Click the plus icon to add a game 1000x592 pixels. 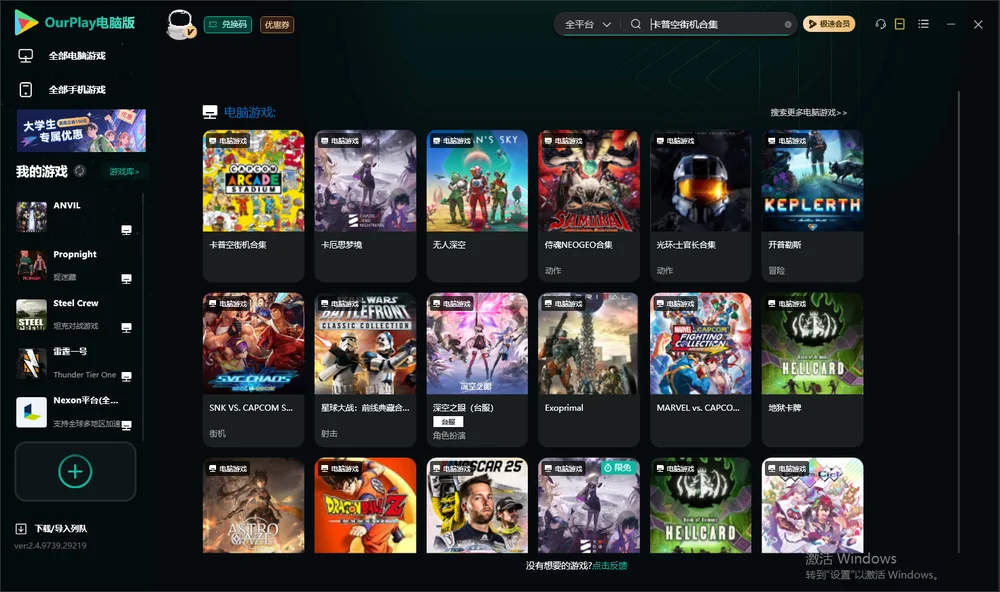(x=75, y=471)
